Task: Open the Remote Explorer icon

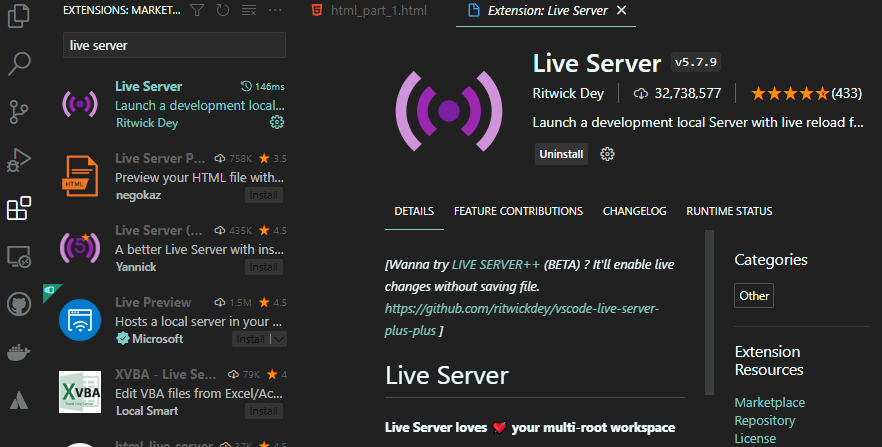Action: coord(19,257)
